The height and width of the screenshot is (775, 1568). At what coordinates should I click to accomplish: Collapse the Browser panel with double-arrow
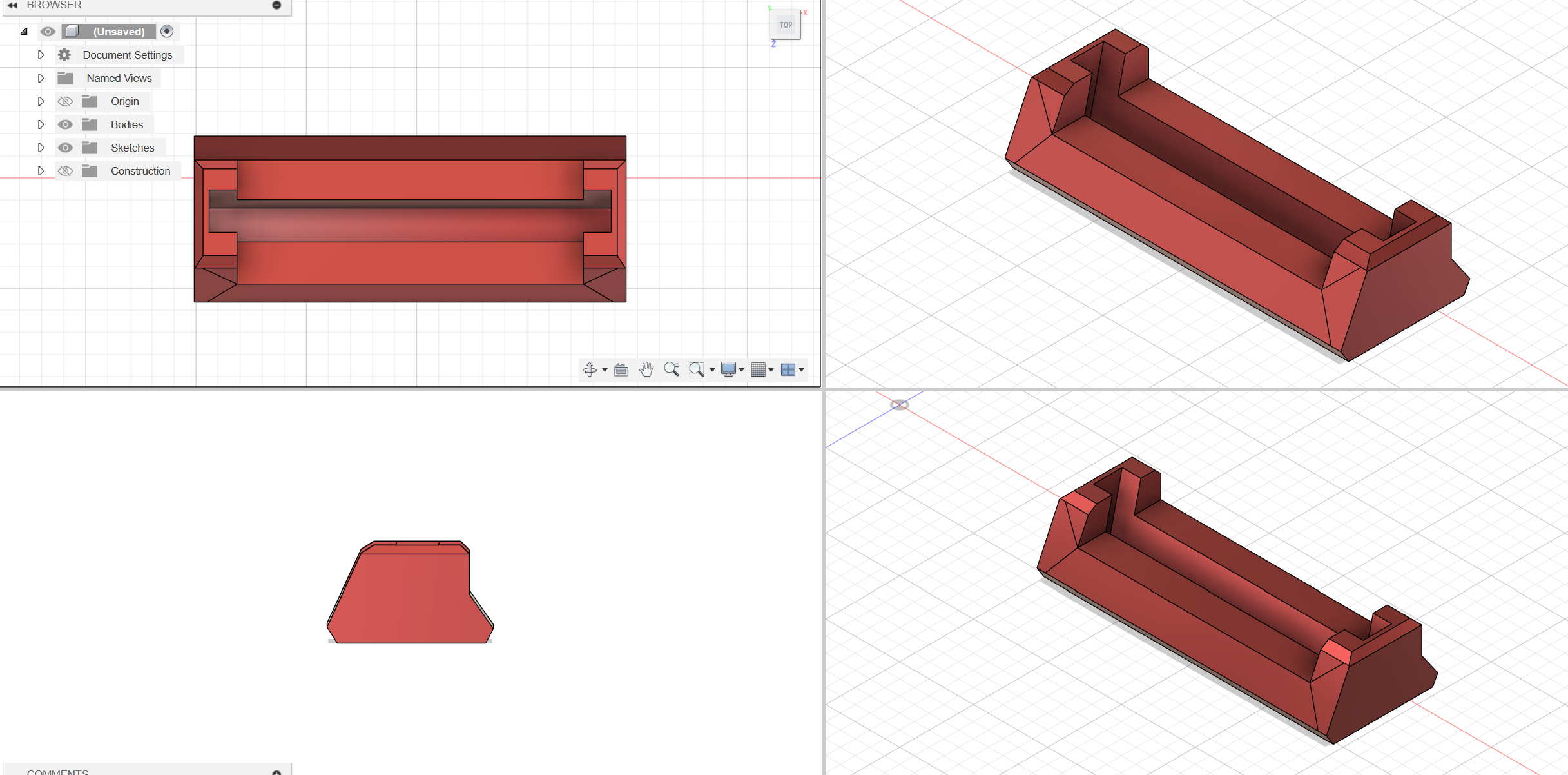tap(12, 5)
